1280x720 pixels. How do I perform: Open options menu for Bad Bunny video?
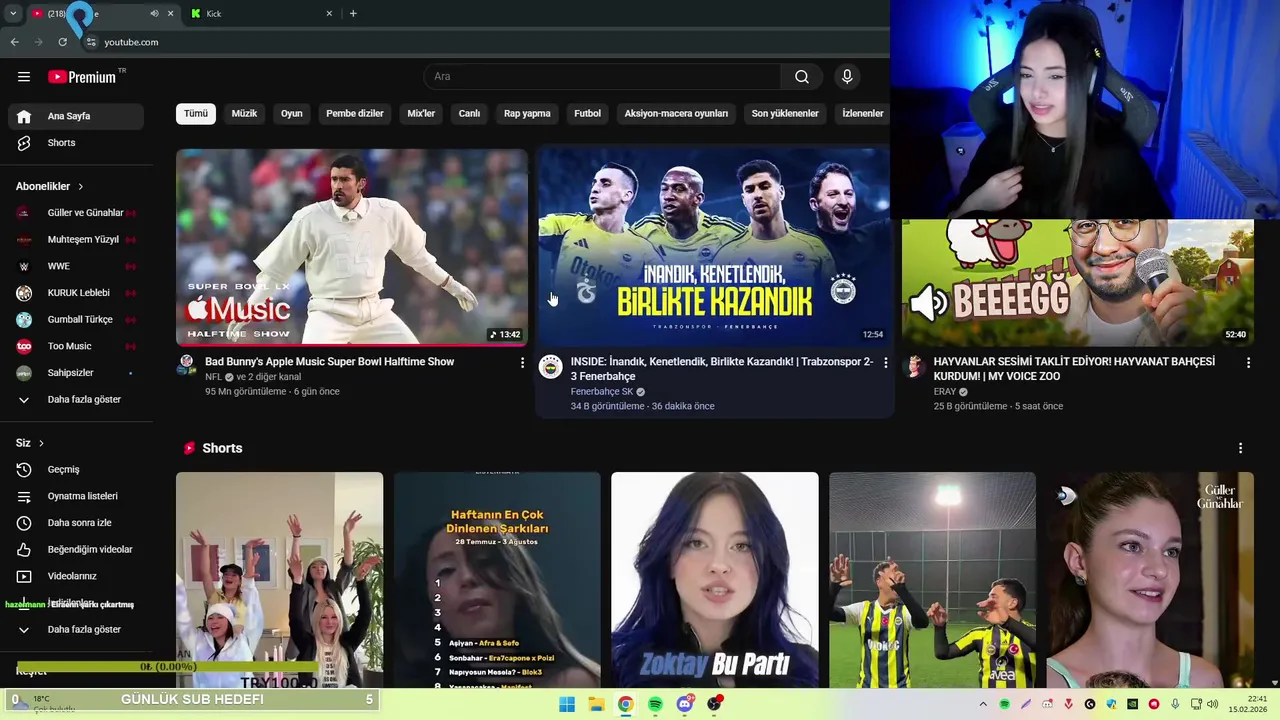click(x=522, y=363)
